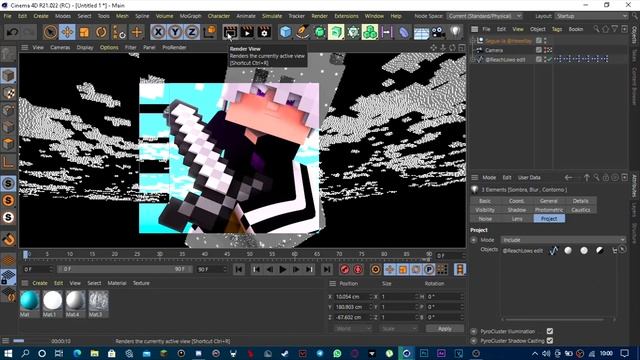640x360 pixels.
Task: Open the Caustics tab
Action: coord(581,210)
